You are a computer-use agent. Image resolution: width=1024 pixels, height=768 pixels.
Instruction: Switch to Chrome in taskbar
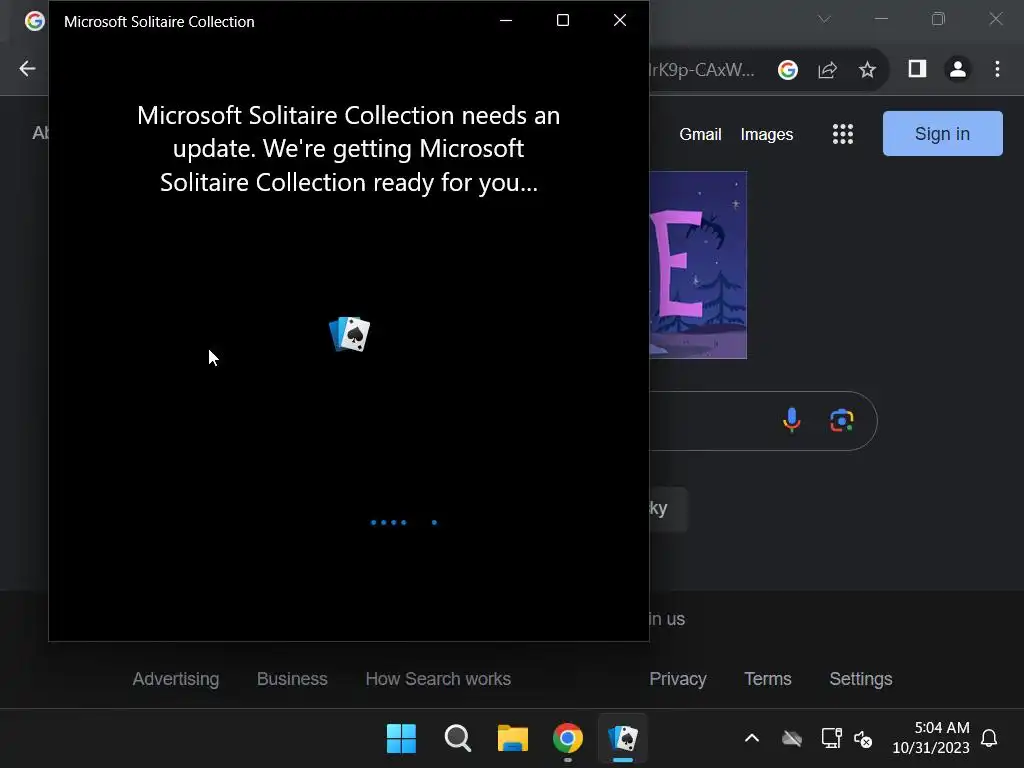coord(568,739)
